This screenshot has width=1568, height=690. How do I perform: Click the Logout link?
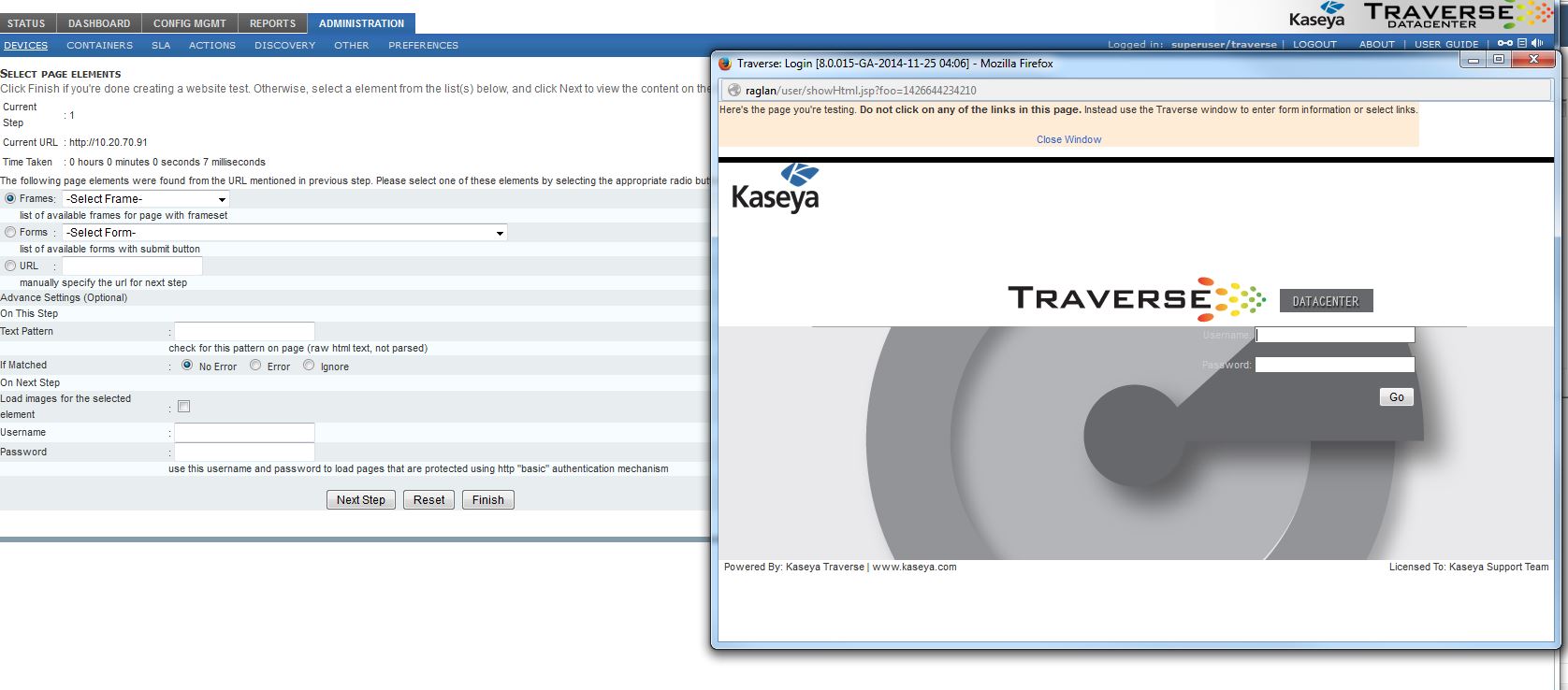pos(1314,44)
